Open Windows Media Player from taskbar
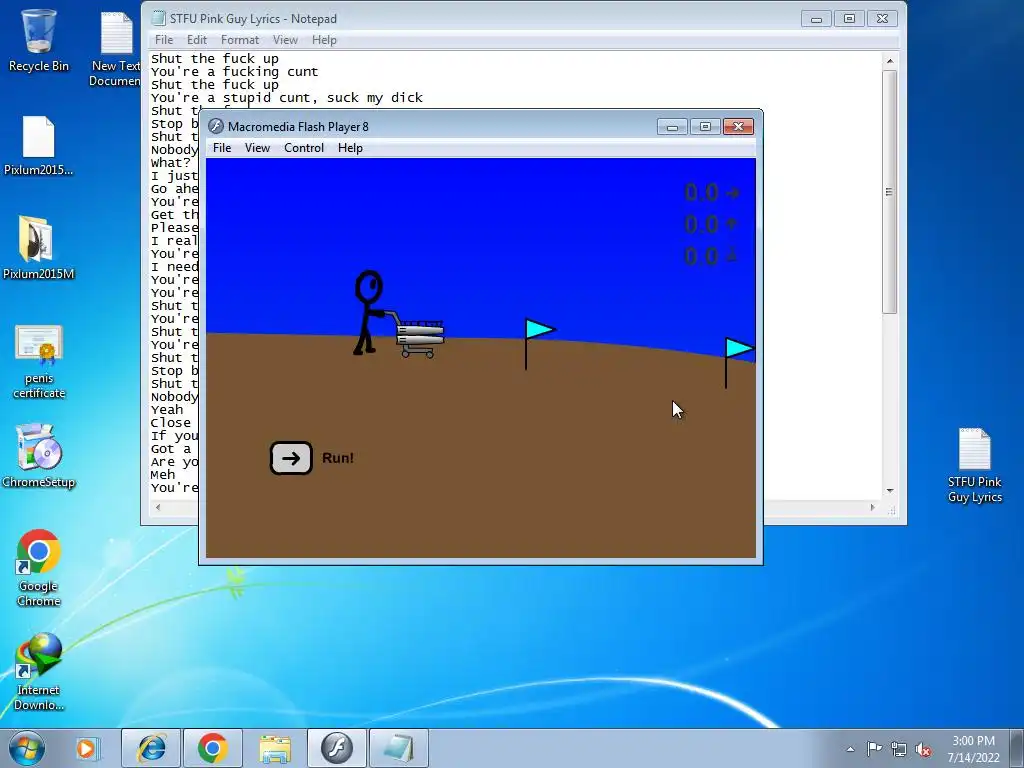The image size is (1024, 768). coord(86,748)
